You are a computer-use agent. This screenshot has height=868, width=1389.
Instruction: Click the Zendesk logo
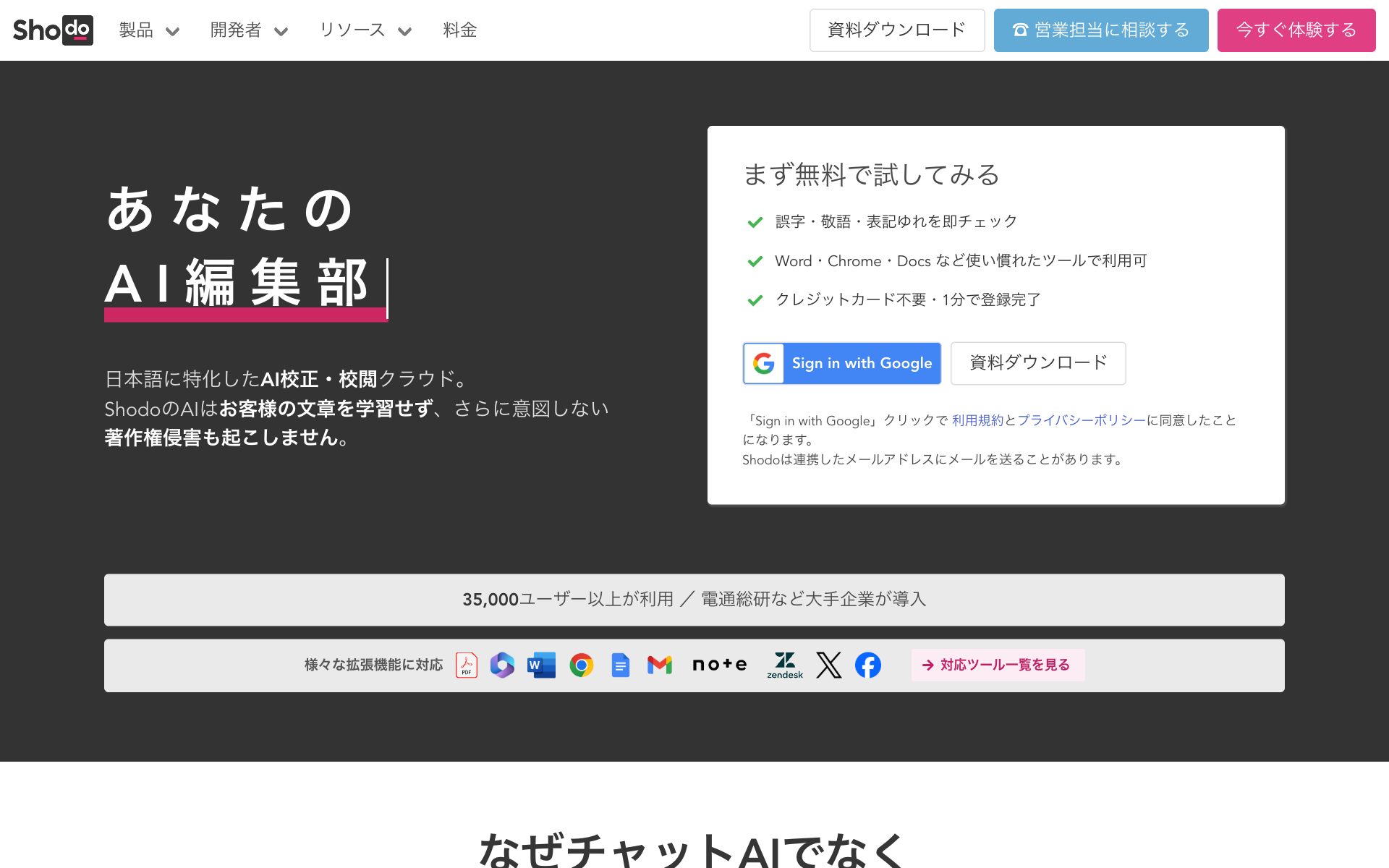(785, 665)
